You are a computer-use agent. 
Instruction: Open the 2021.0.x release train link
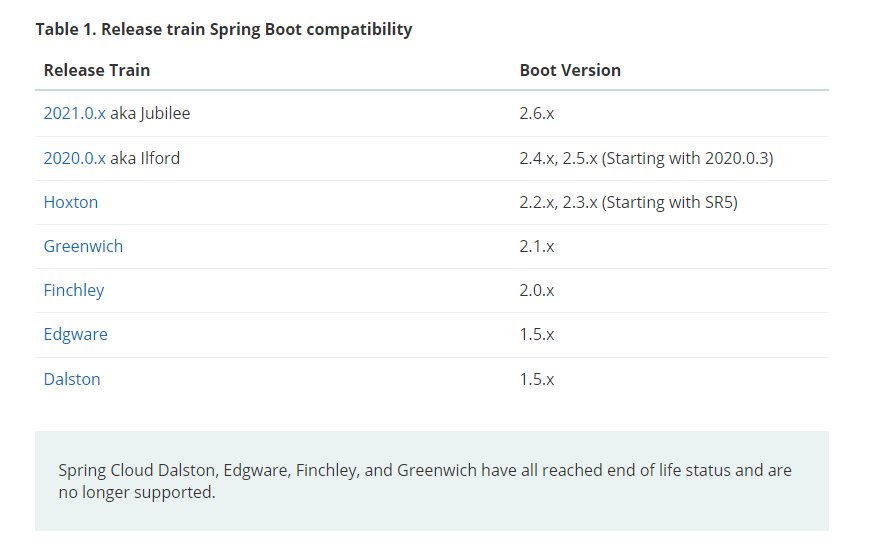(74, 114)
